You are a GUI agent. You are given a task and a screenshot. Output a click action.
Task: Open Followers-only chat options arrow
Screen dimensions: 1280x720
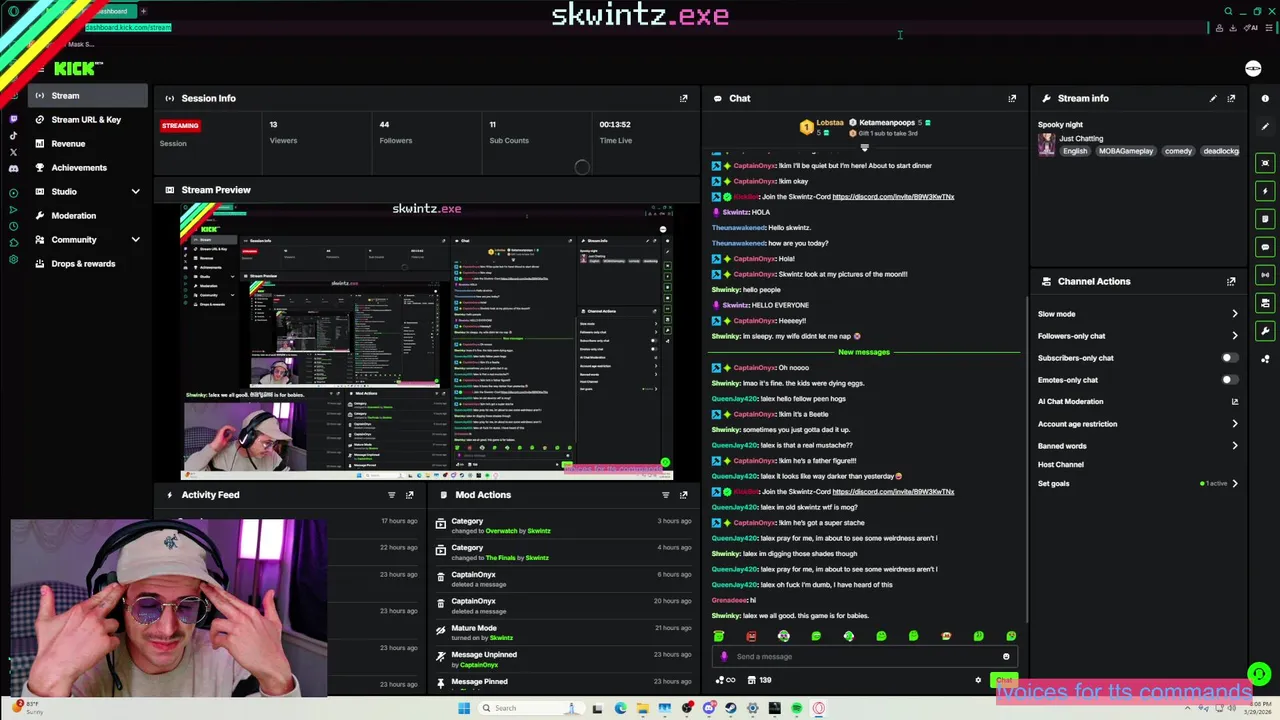[x=1235, y=336]
